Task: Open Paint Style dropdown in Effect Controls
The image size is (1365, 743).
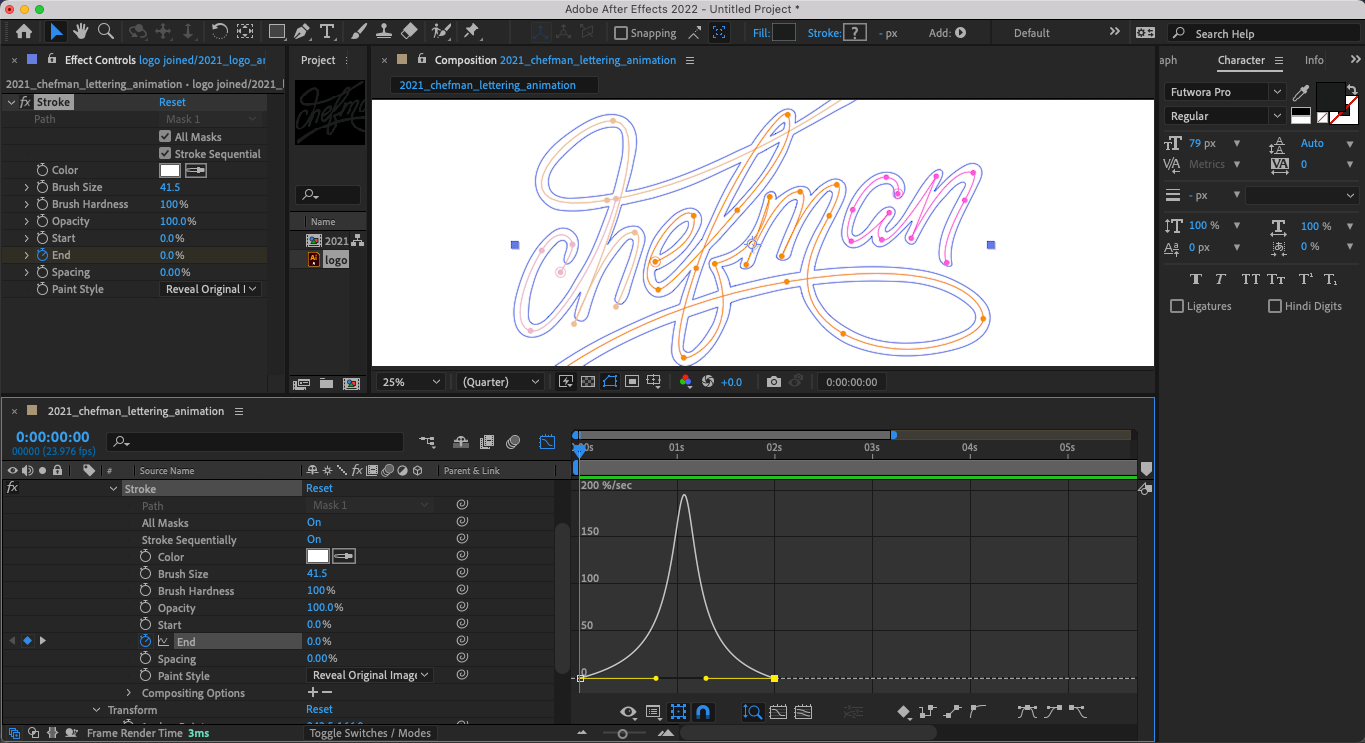Action: click(x=211, y=289)
